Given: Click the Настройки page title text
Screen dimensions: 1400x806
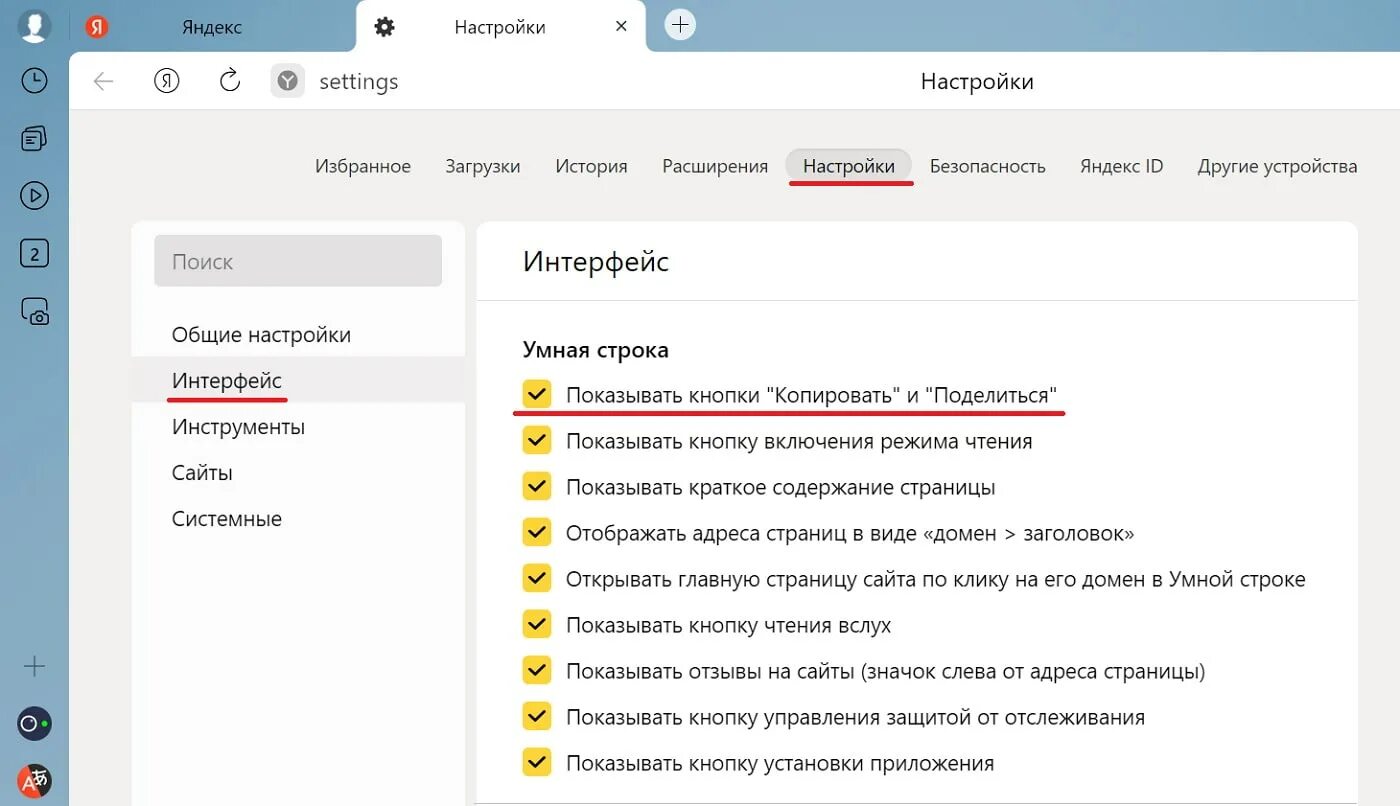Looking at the screenshot, I should coord(977,82).
